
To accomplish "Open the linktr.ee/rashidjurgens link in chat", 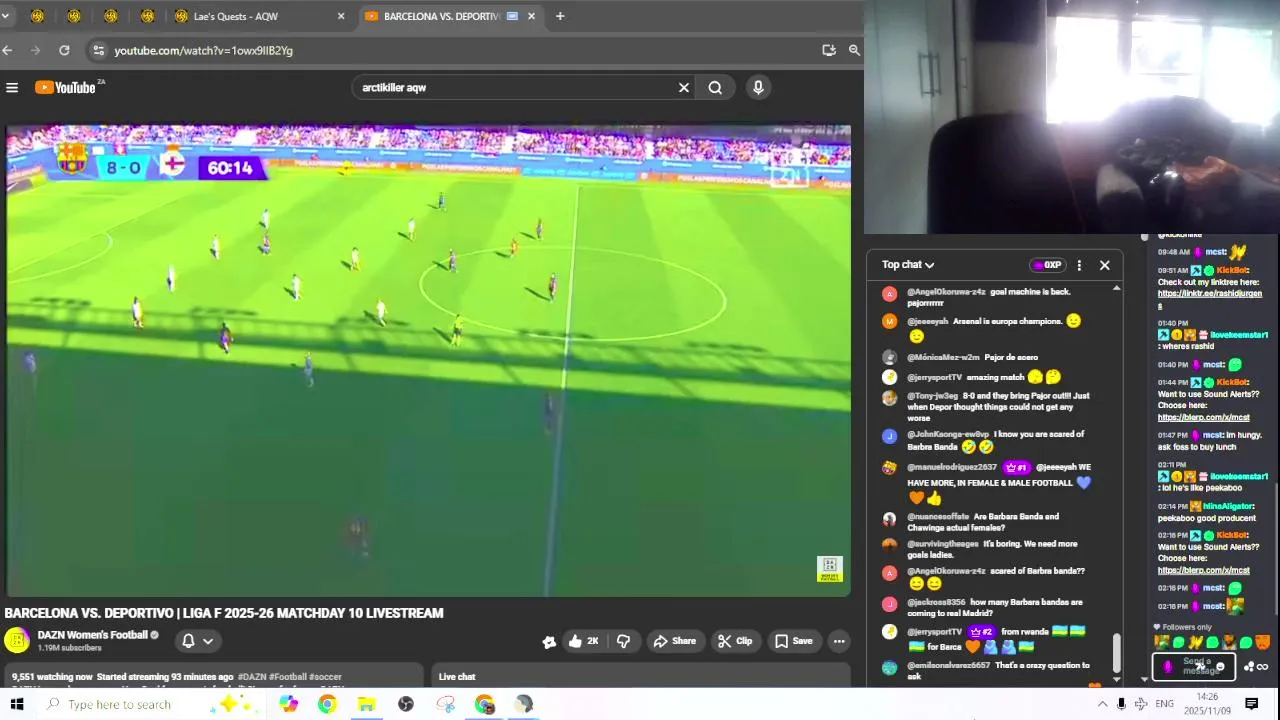I will tap(1209, 299).
